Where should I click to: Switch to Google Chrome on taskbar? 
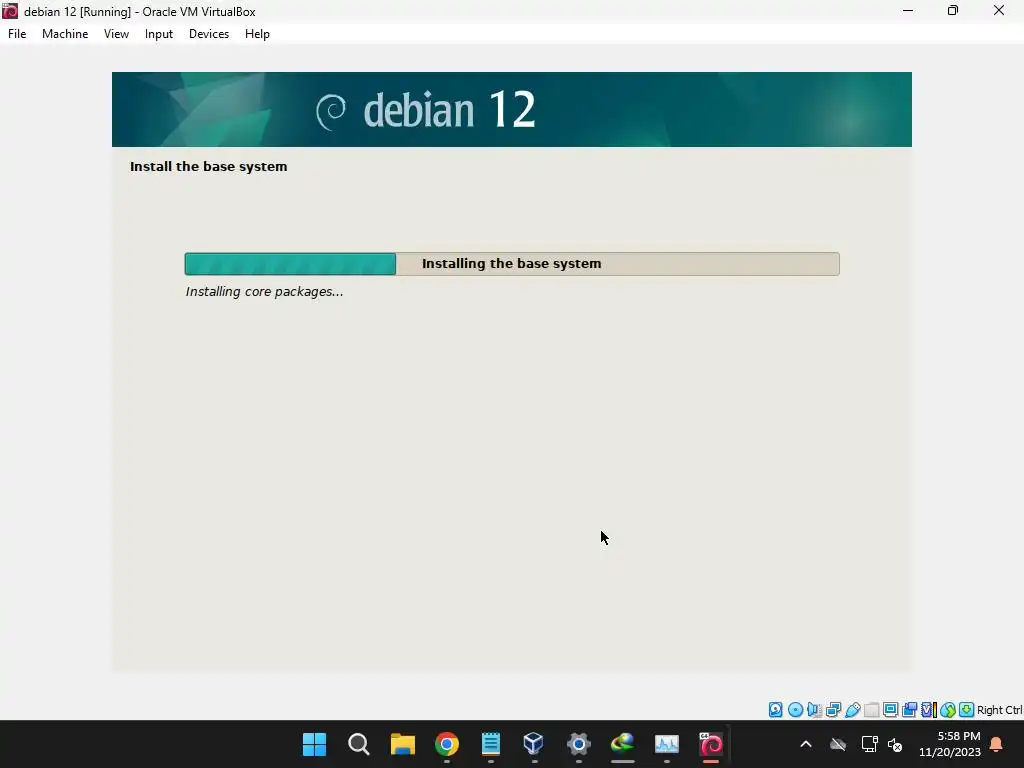click(447, 744)
